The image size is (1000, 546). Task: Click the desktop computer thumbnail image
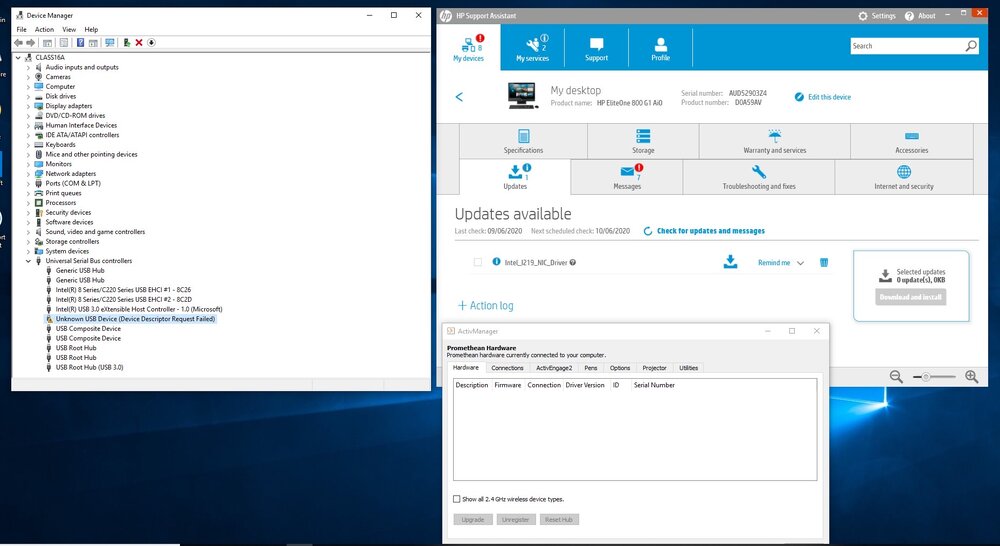pos(523,95)
